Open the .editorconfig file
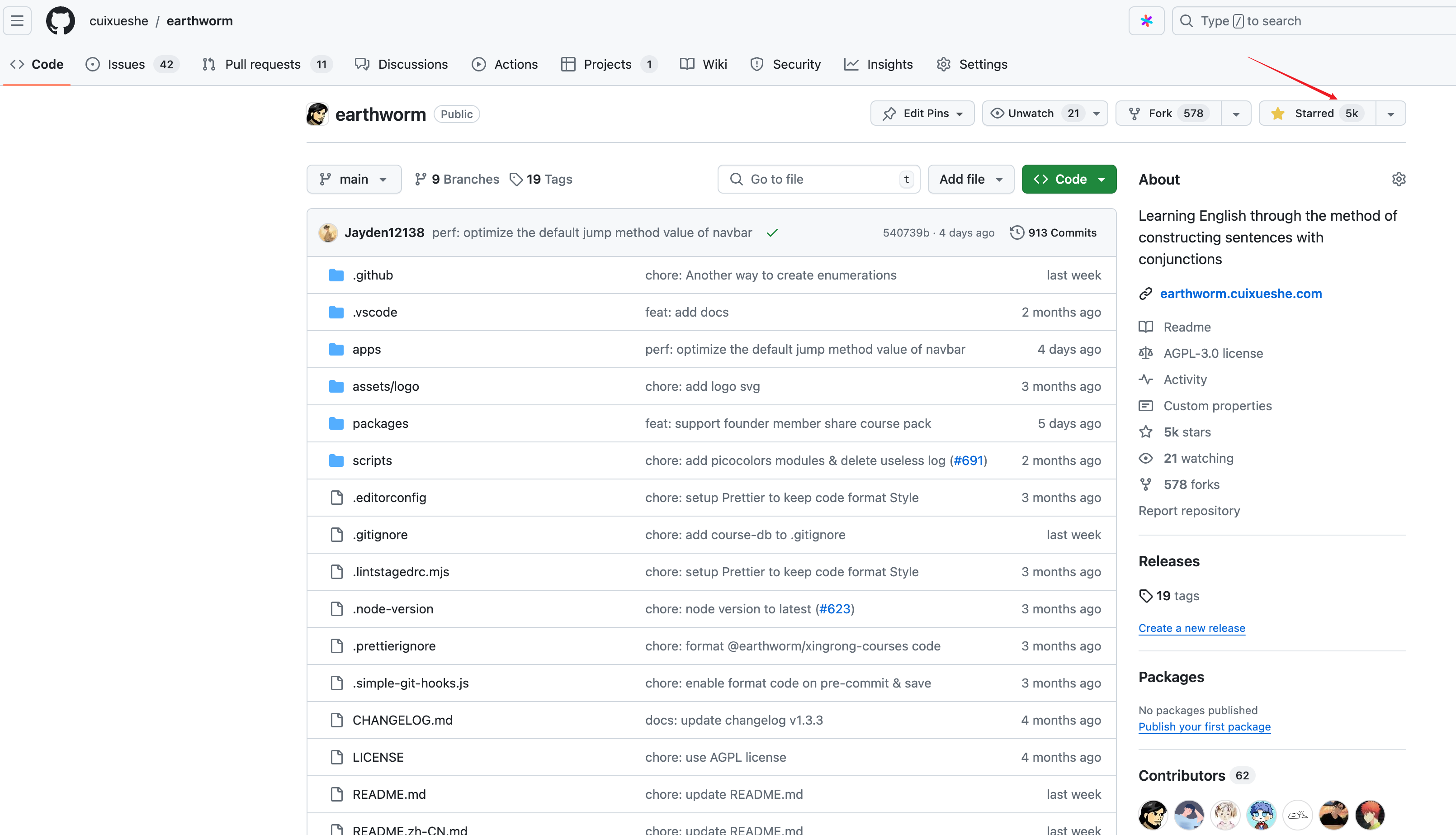Viewport: 1456px width, 835px height. pyautogui.click(x=389, y=498)
